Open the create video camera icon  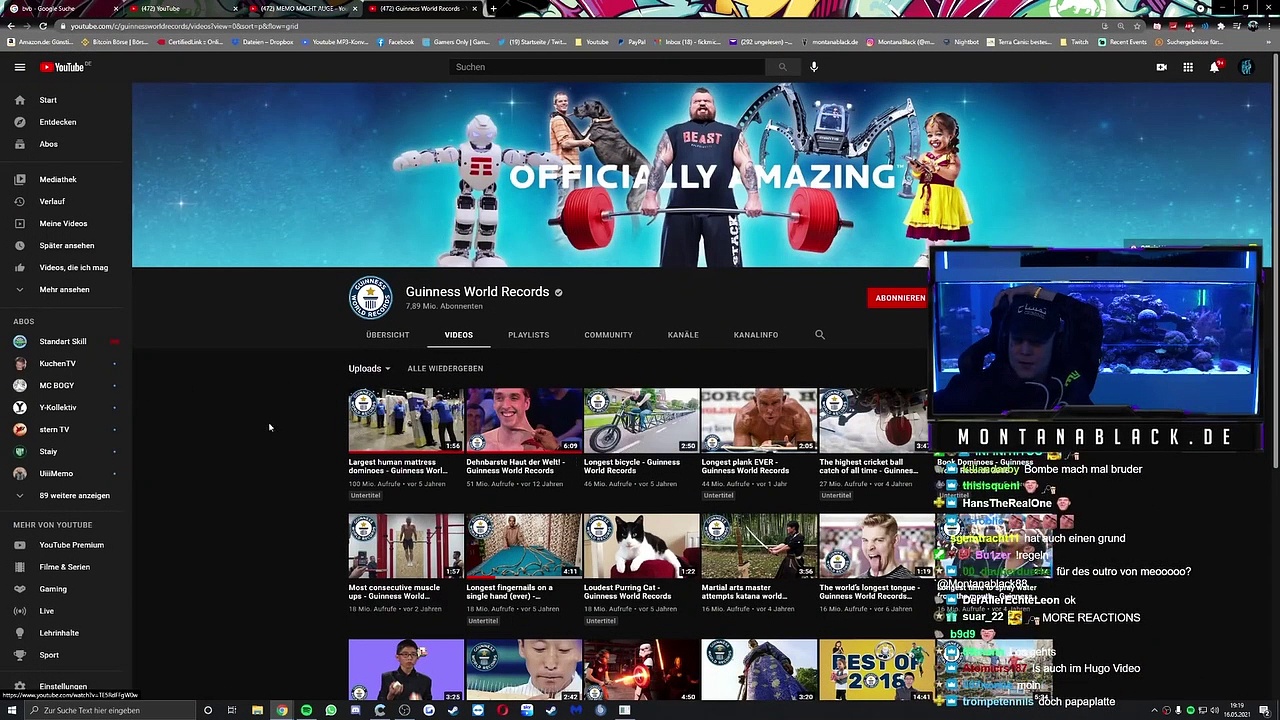point(1161,67)
